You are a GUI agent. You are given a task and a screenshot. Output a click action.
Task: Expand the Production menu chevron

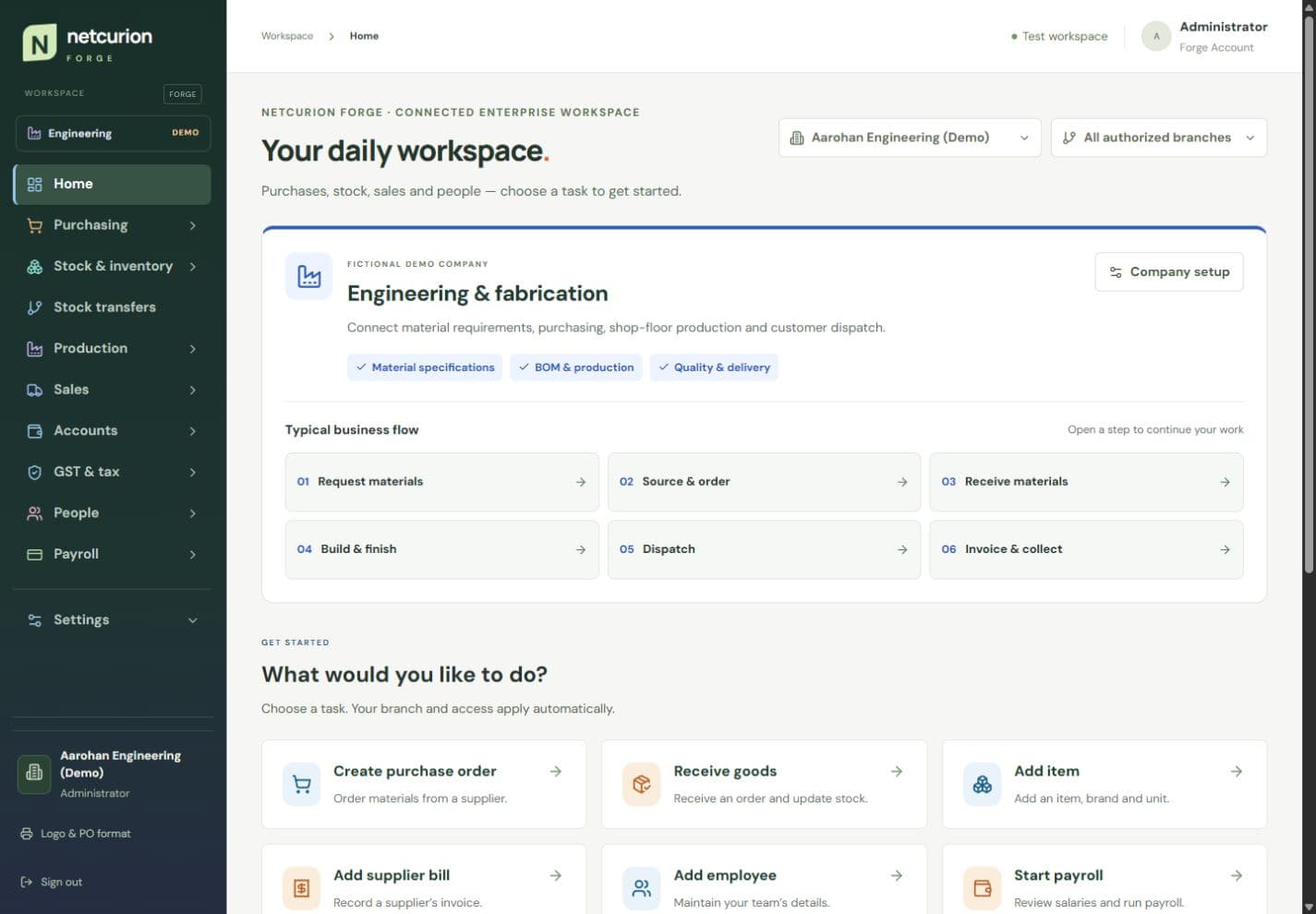(x=192, y=348)
